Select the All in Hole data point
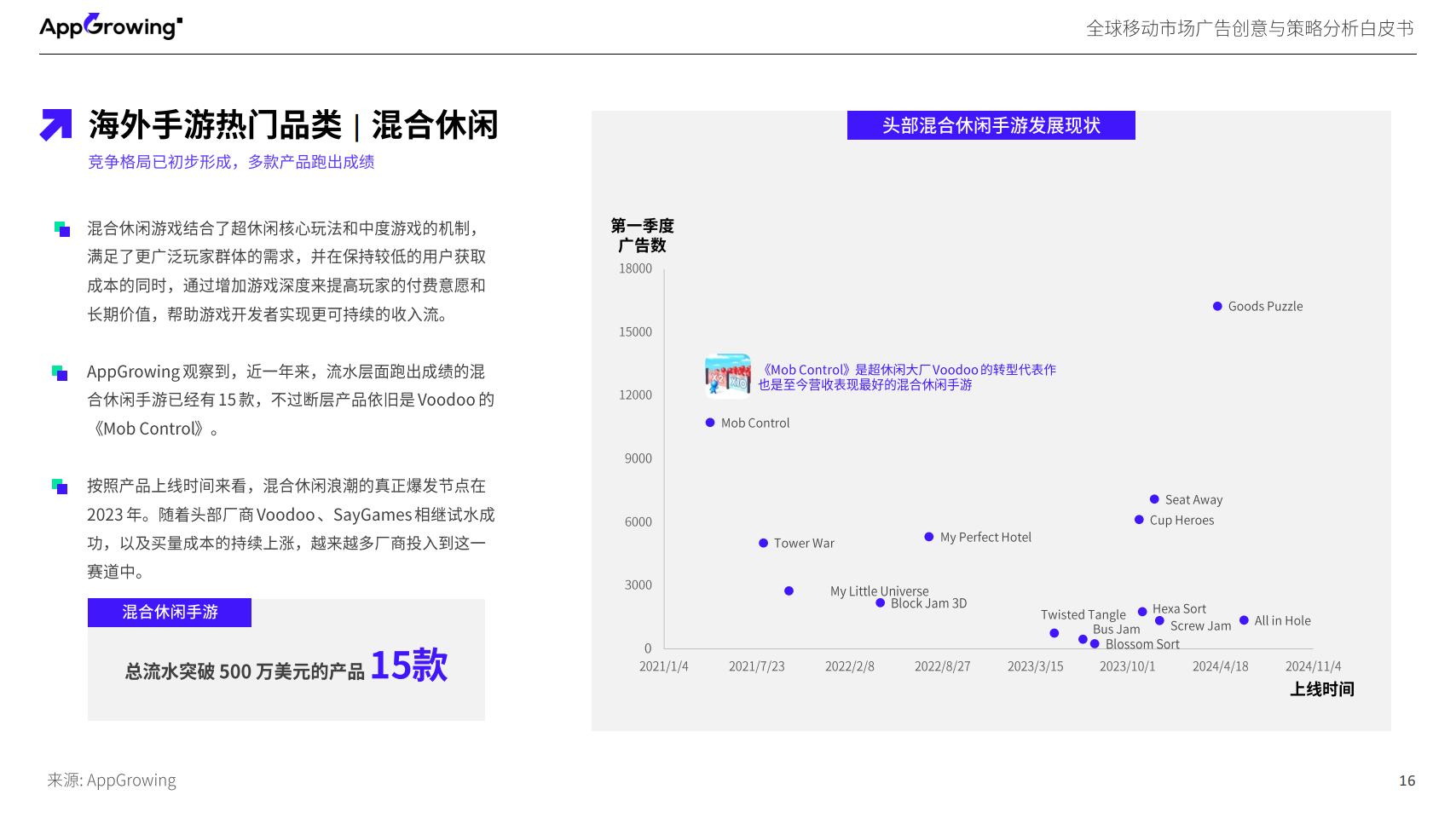 point(1244,620)
